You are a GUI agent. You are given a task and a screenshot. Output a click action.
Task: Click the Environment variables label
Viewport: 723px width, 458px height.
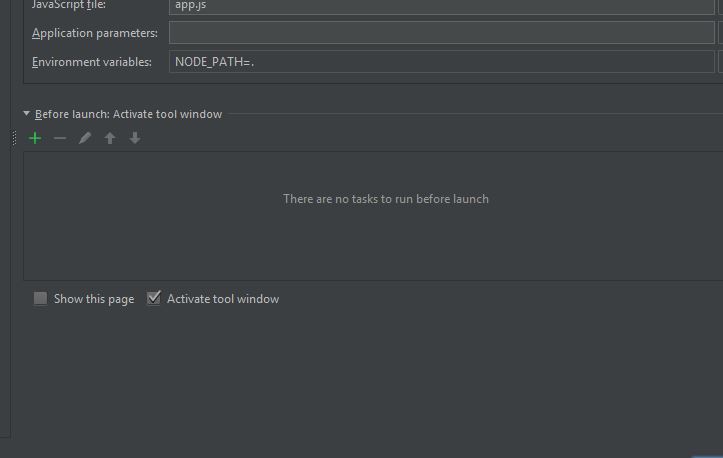(92, 62)
